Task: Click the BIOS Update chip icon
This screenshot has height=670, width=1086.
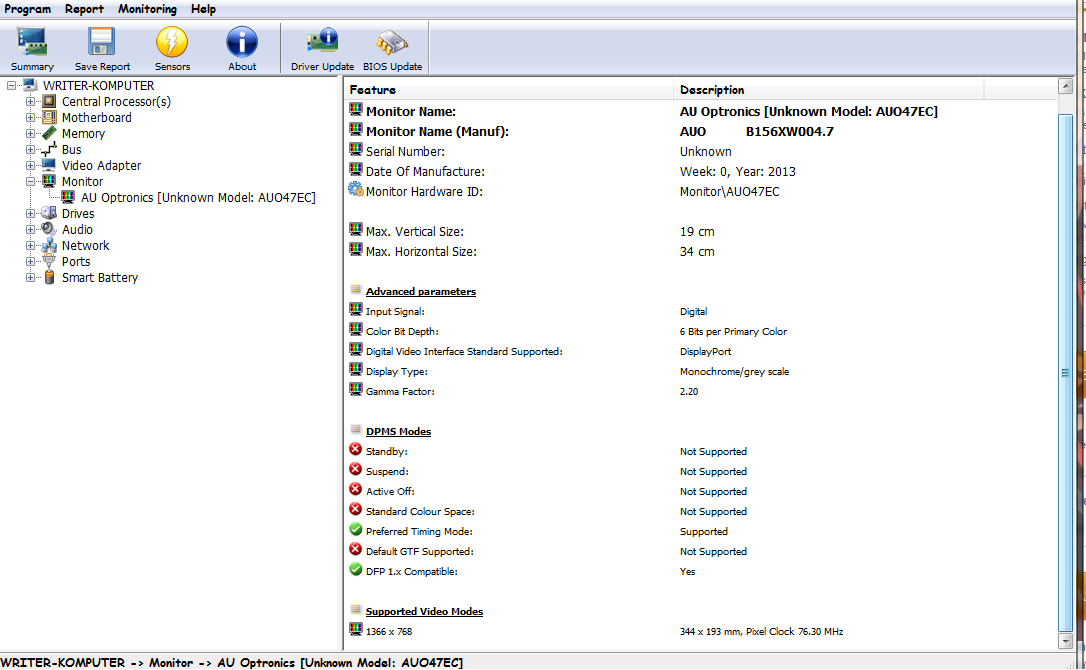Action: point(392,48)
